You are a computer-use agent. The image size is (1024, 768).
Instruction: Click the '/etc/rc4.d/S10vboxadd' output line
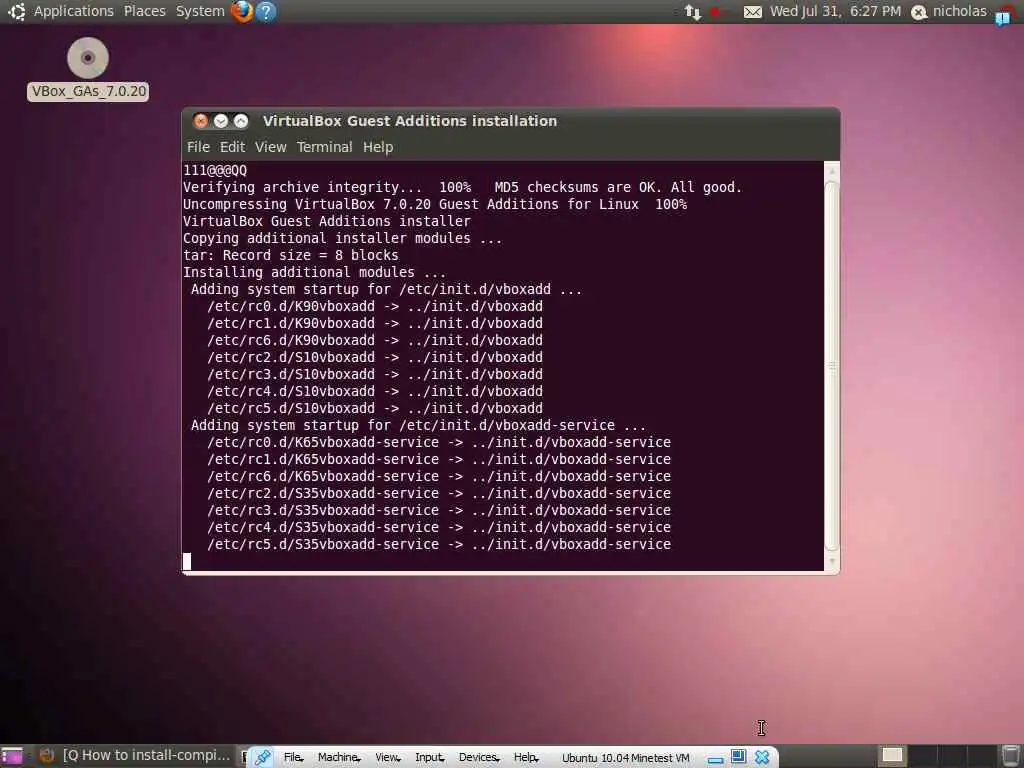click(375, 391)
